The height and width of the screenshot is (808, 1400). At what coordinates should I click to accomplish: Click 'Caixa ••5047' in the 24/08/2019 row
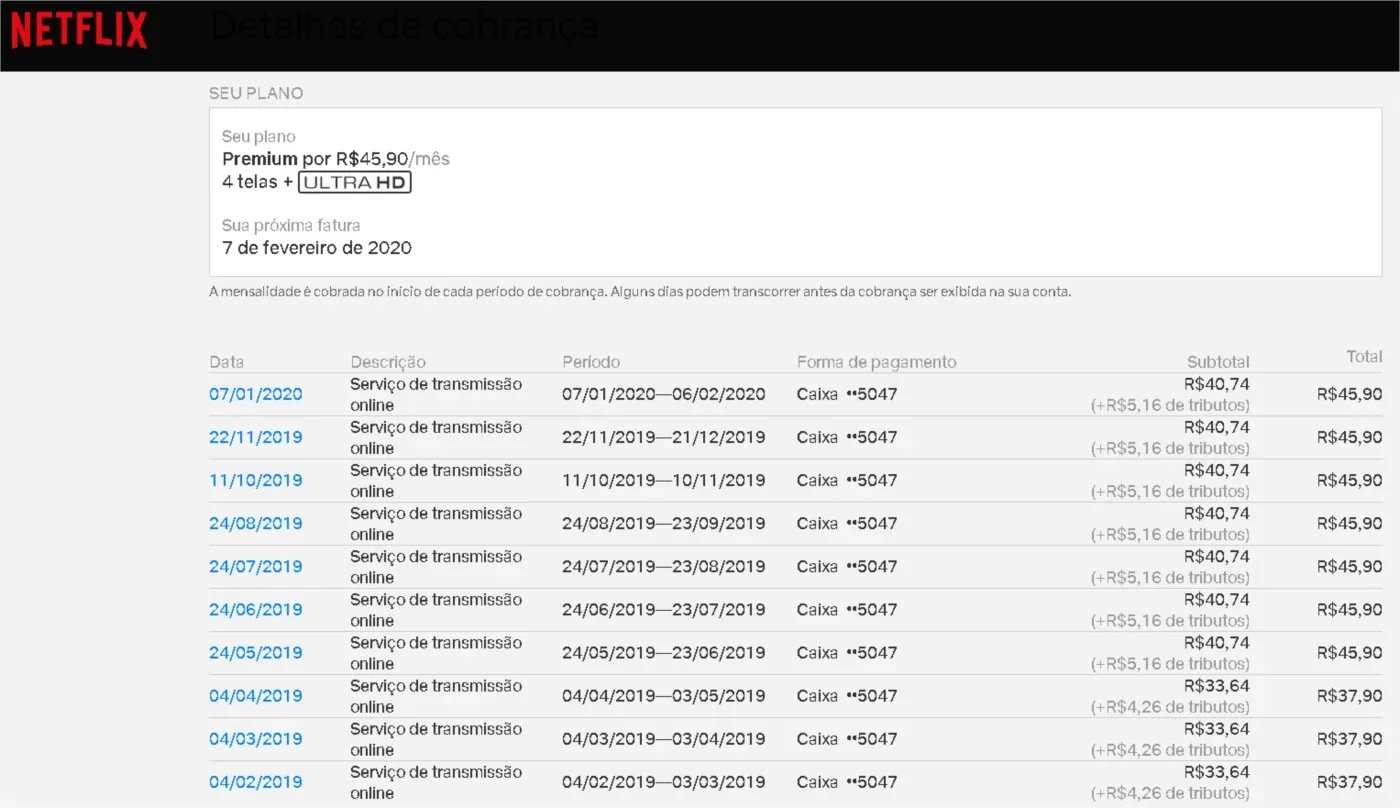[847, 523]
